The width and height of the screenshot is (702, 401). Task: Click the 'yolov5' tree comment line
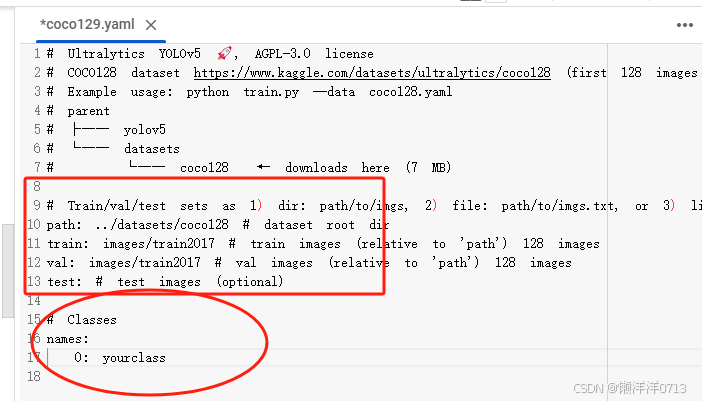[106, 130]
